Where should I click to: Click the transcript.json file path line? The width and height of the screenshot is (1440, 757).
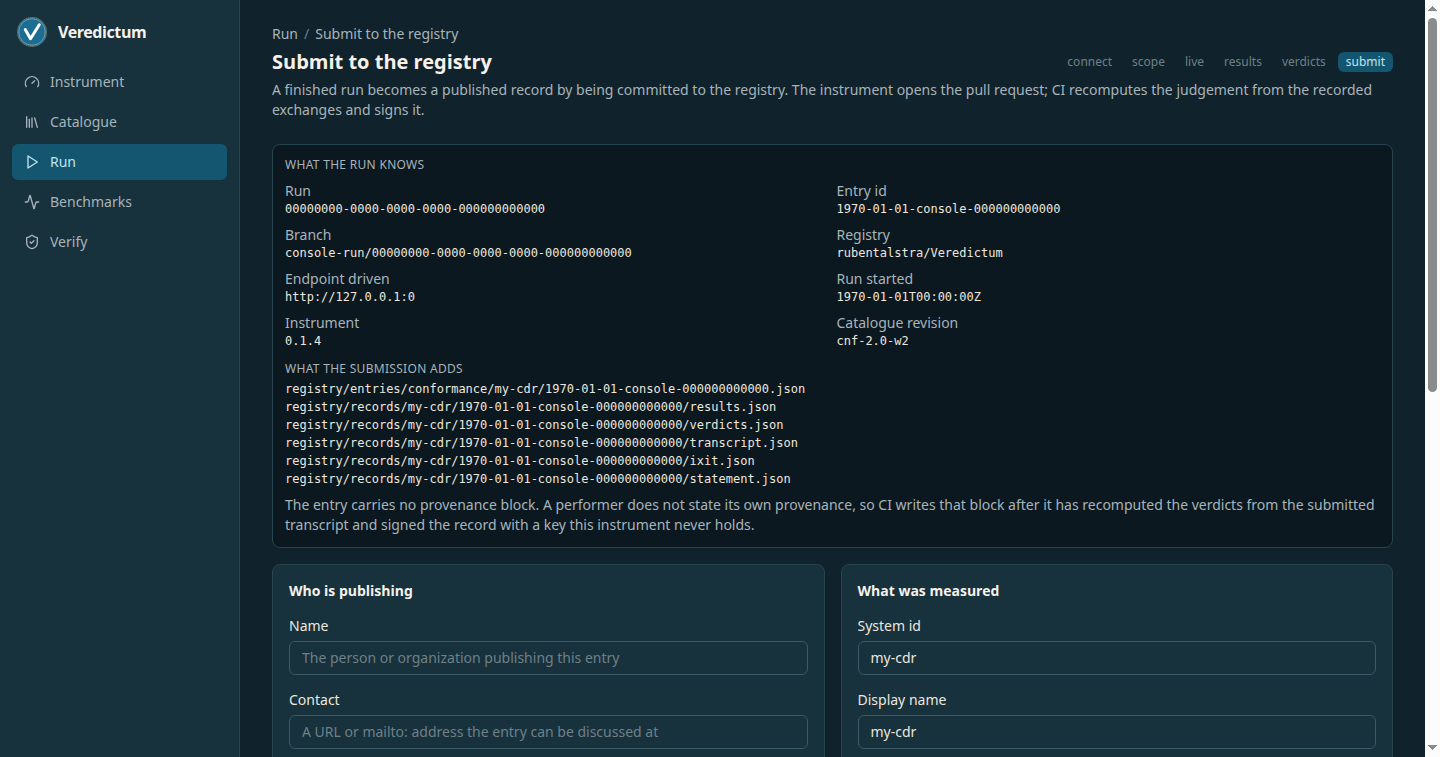tap(541, 443)
